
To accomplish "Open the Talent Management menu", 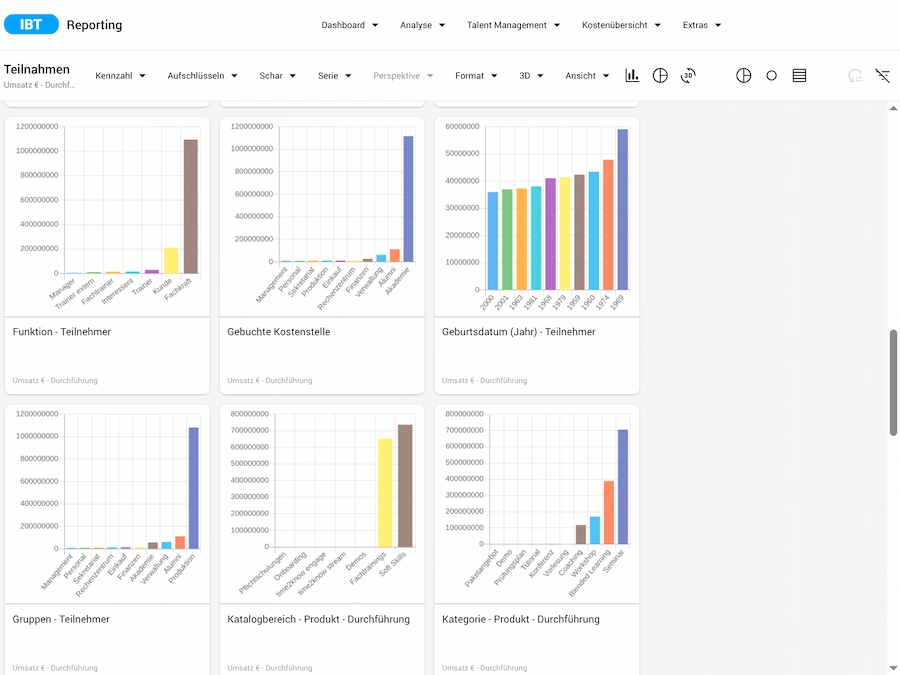I will pyautogui.click(x=513, y=25).
